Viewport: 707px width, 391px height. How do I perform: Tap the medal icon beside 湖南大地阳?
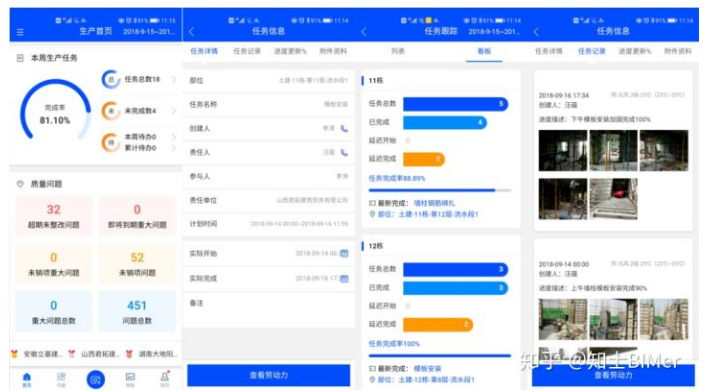(x=129, y=354)
